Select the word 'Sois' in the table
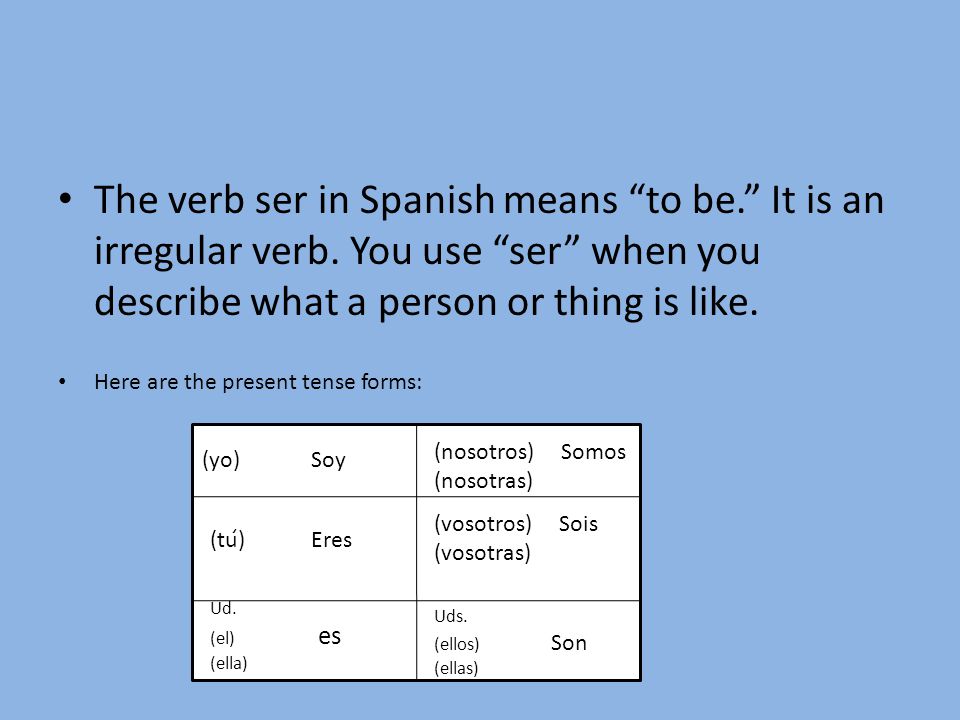Screen dimensions: 960x720 pyautogui.click(x=578, y=524)
